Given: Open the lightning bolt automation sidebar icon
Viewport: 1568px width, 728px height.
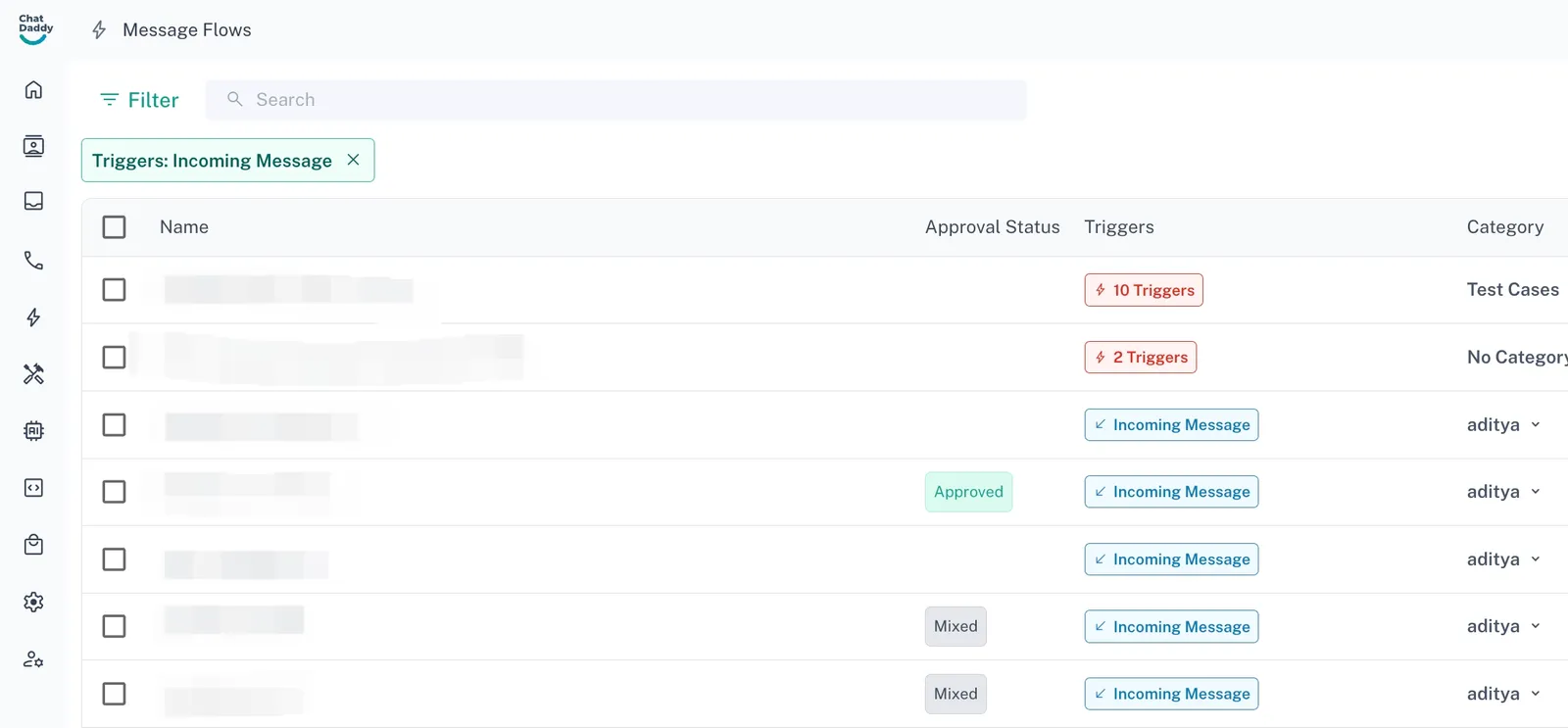Looking at the screenshot, I should click(x=33, y=317).
